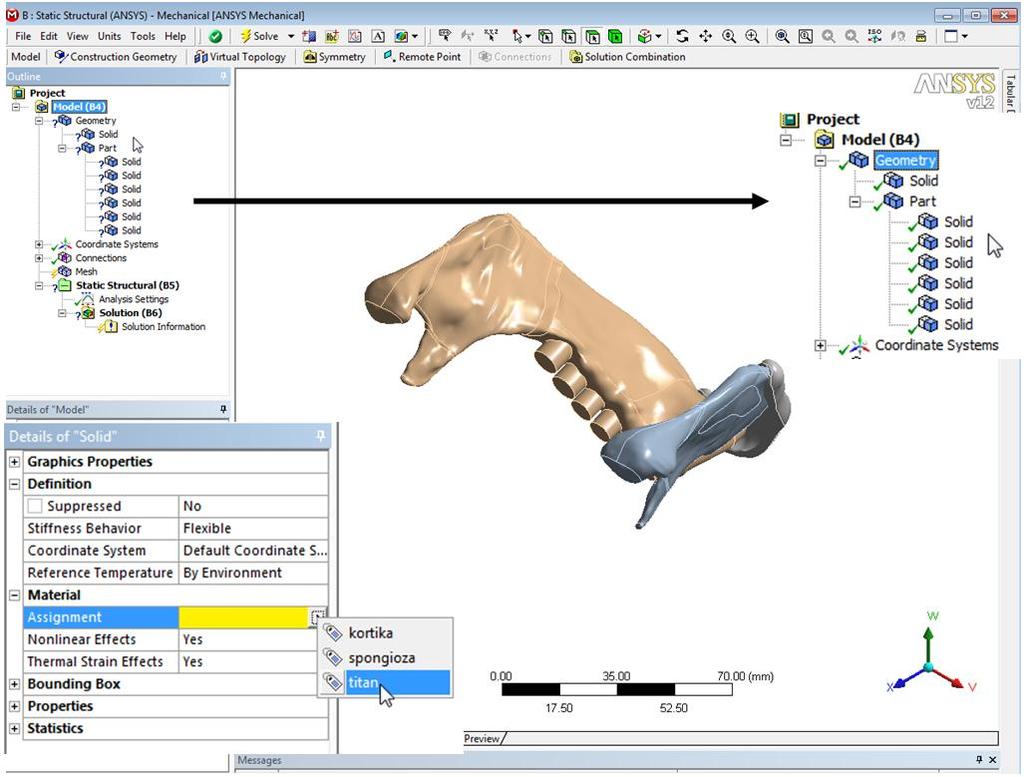This screenshot has height=777, width=1024.
Task: Enable the green body selection filter
Action: coord(615,37)
